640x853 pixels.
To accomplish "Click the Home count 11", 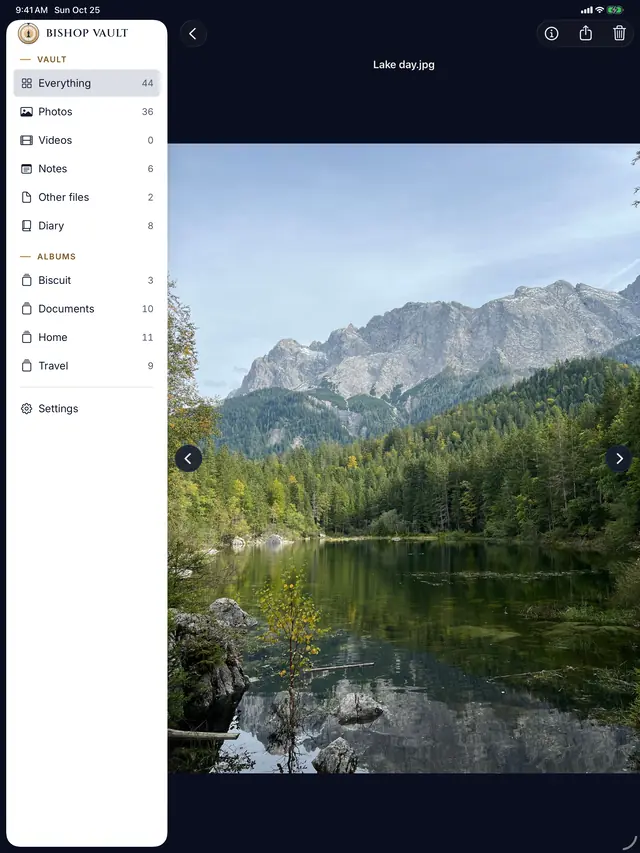I will pyautogui.click(x=147, y=337).
